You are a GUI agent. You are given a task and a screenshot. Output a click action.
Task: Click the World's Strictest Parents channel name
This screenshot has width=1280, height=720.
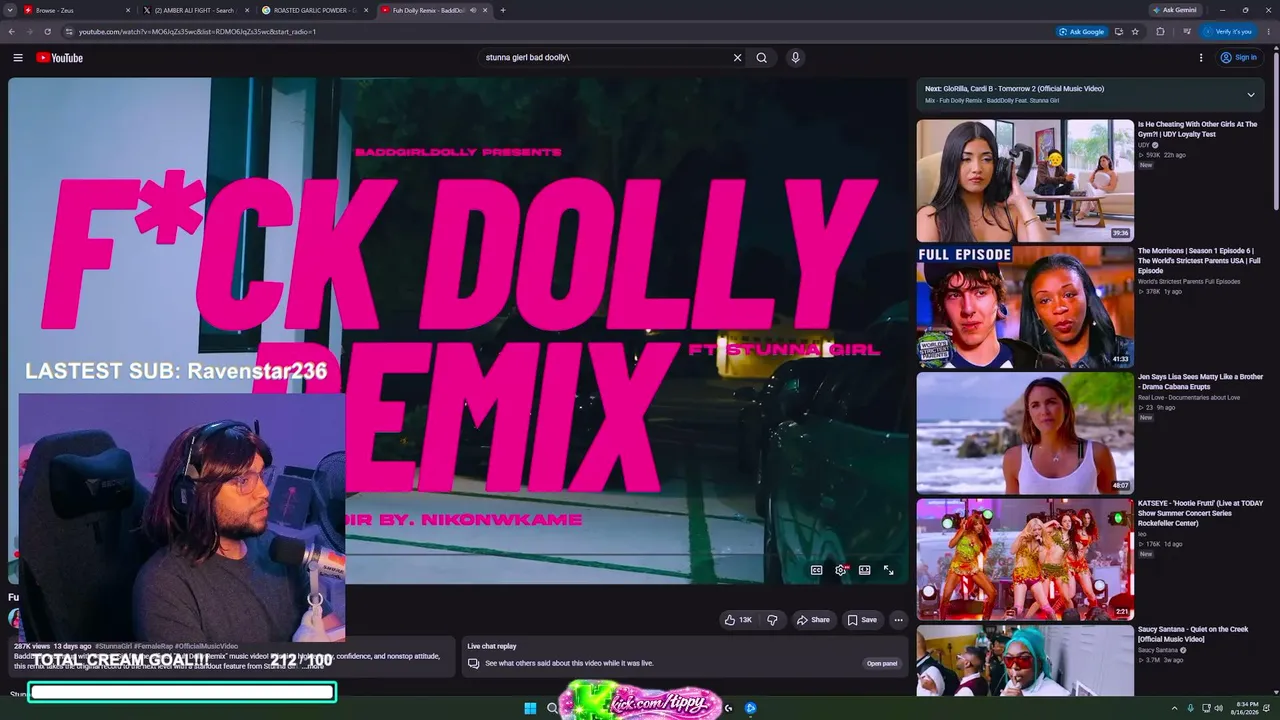coord(1189,282)
